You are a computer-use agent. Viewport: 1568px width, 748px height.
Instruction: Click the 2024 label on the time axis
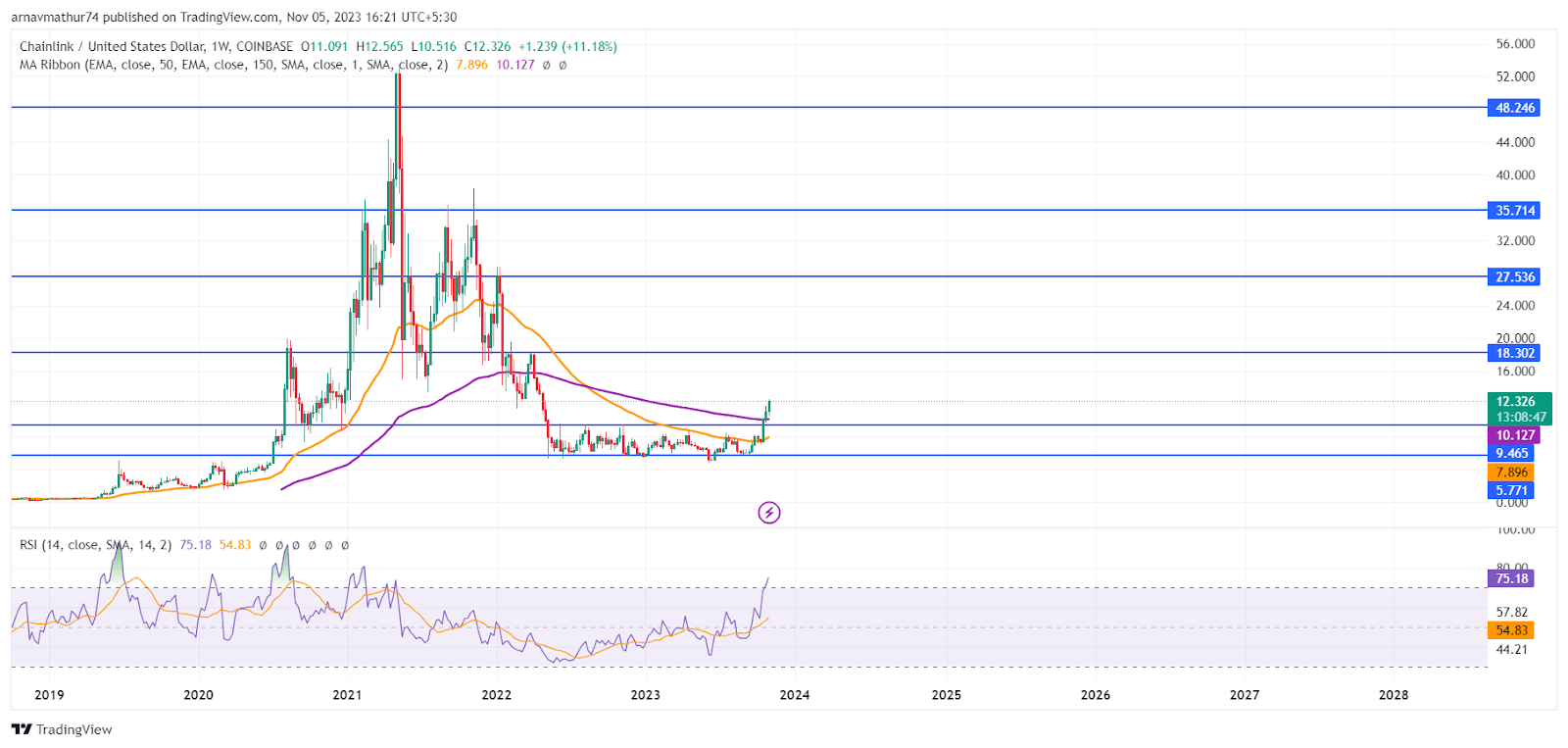[794, 695]
